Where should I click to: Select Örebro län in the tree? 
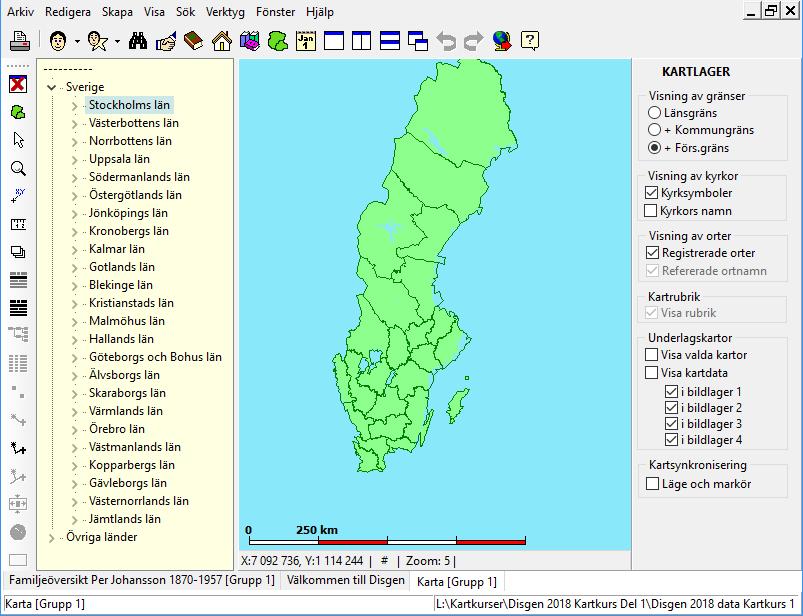point(117,429)
